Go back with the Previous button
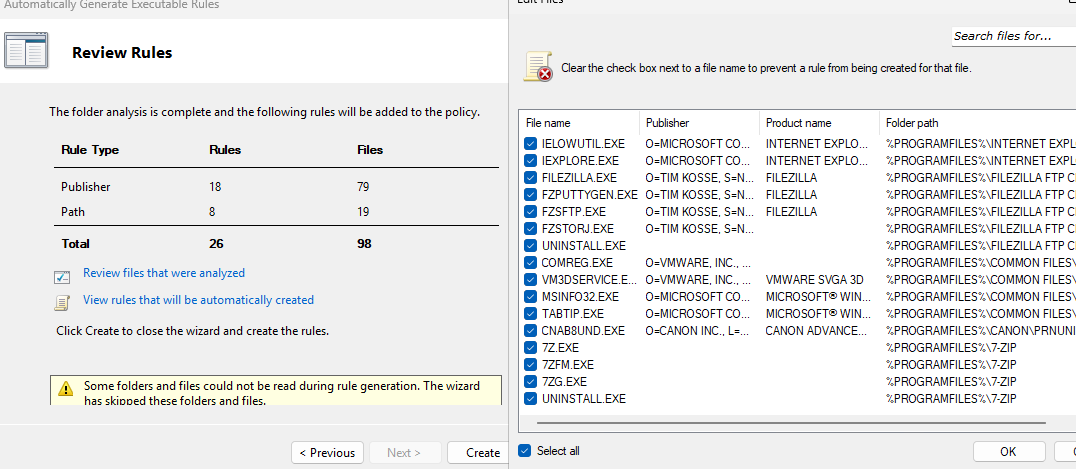This screenshot has height=469, width=1076. [327, 452]
